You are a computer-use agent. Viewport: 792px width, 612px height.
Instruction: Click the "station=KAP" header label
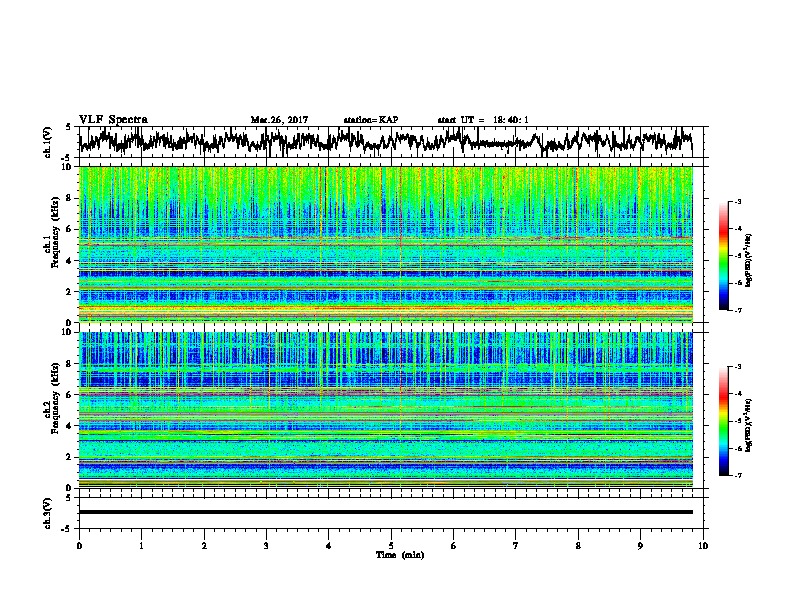[371, 120]
